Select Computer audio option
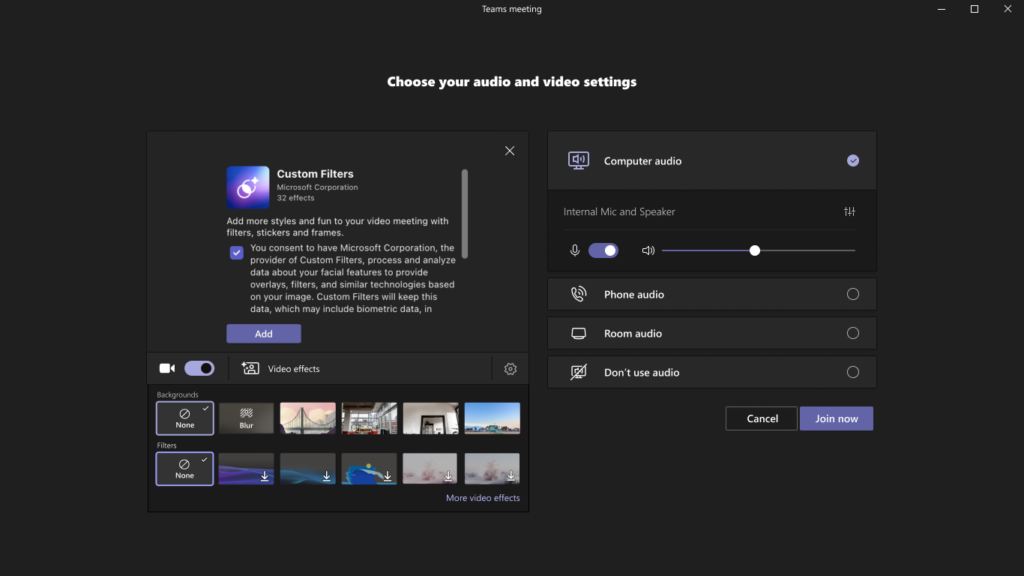Image resolution: width=1024 pixels, height=576 pixels. click(712, 161)
